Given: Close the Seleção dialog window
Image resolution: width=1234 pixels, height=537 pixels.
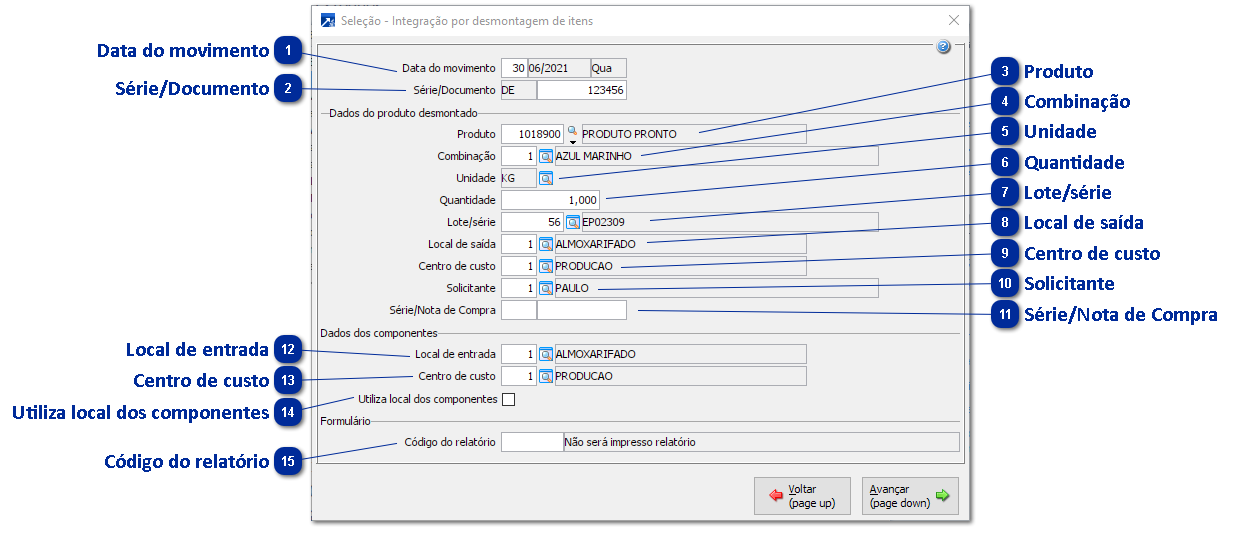Looking at the screenshot, I should [953, 20].
